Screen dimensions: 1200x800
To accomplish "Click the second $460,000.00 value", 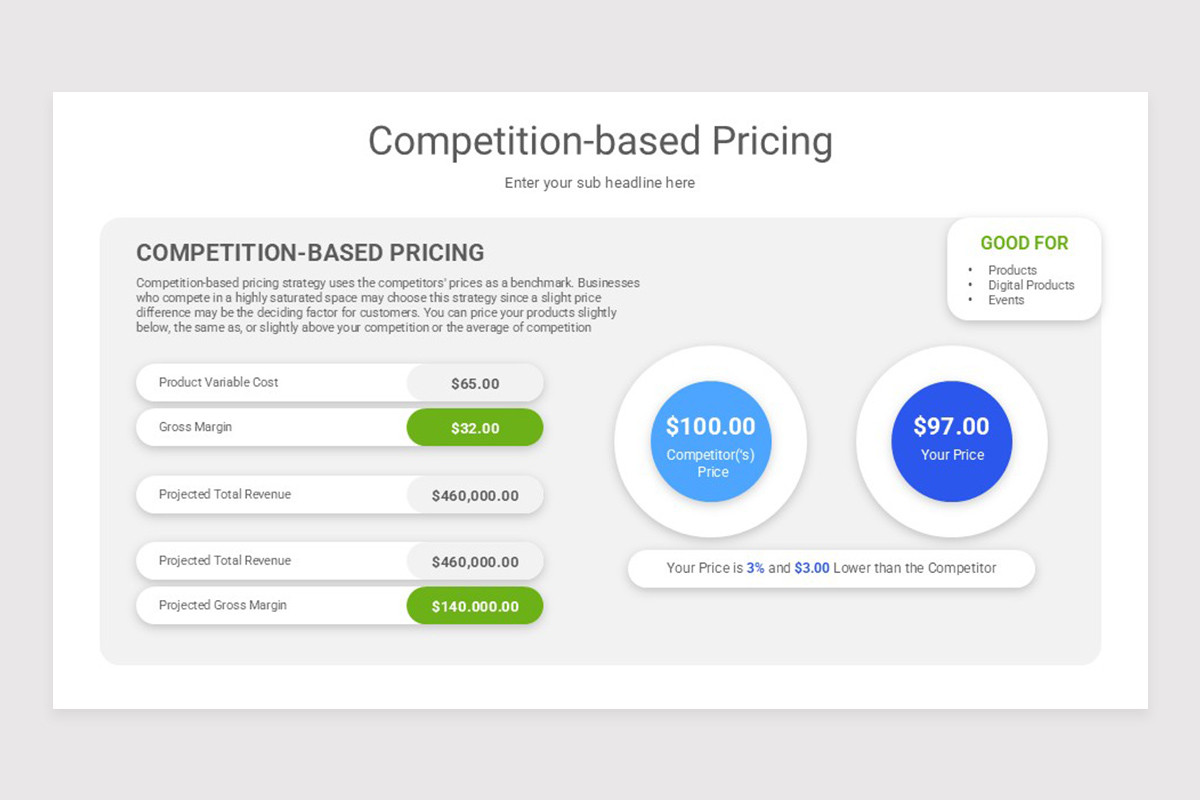I will pos(475,561).
